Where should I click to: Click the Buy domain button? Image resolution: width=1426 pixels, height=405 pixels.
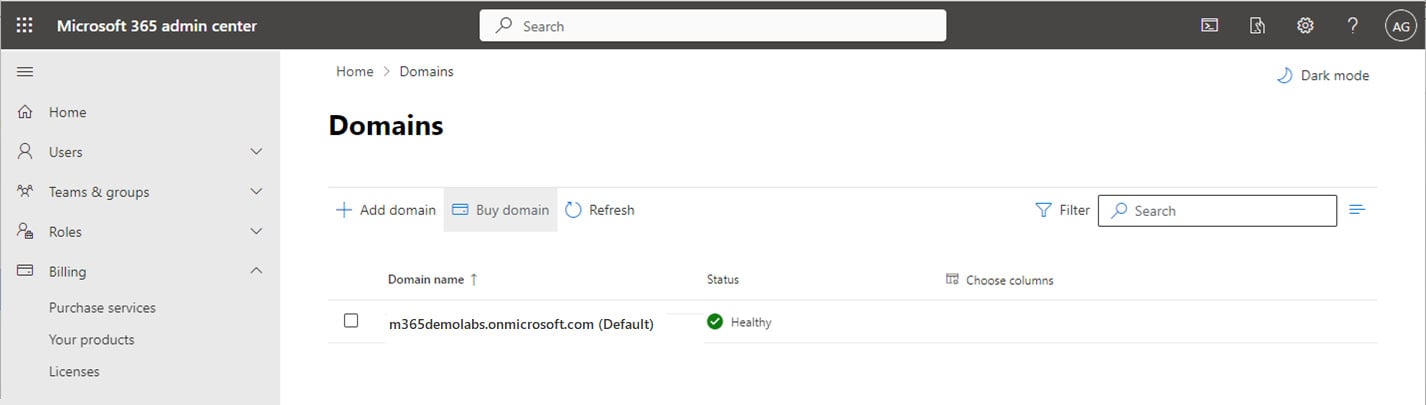tap(500, 210)
